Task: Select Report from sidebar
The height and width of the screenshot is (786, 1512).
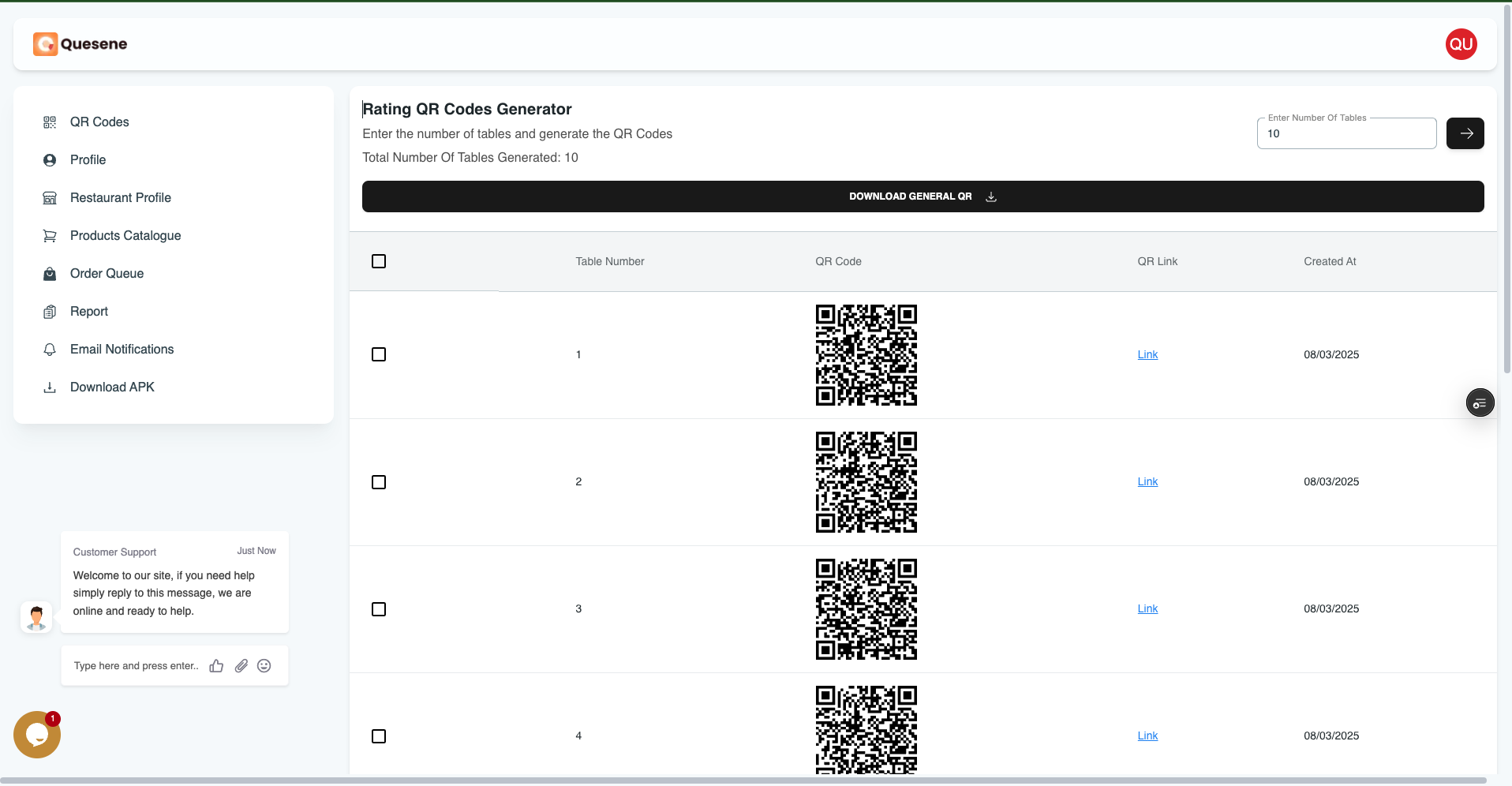Action: tap(89, 312)
